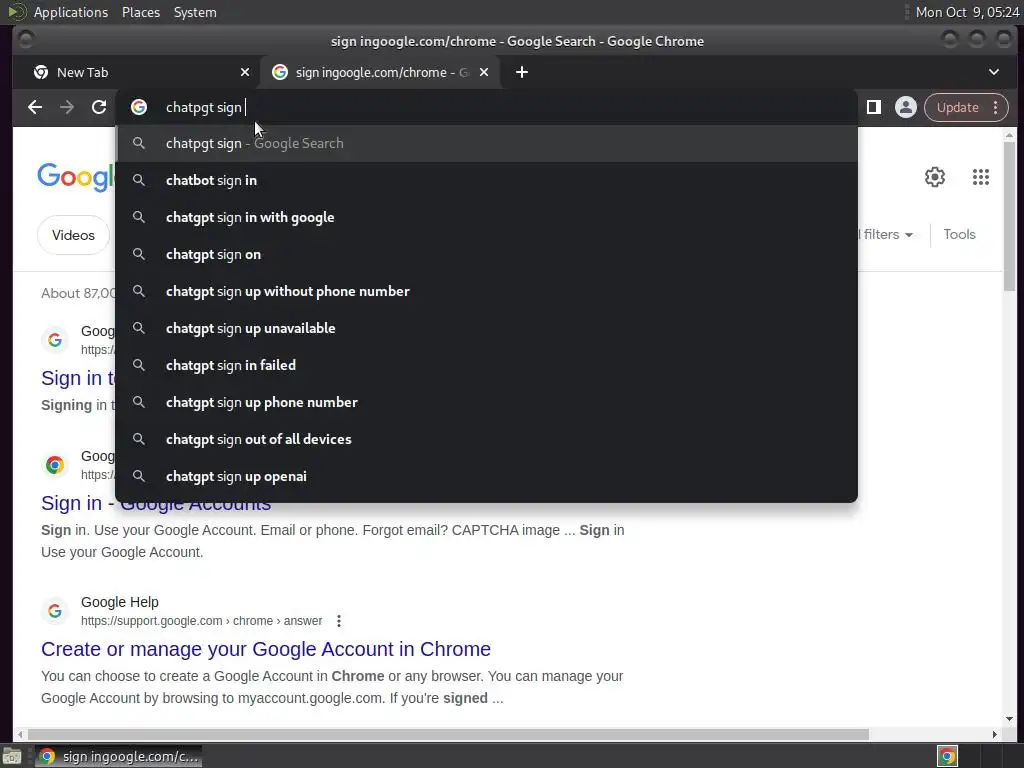Click the clock Mon Oct 9, 05:24
Screen dimensions: 1024x768
pos(967,12)
